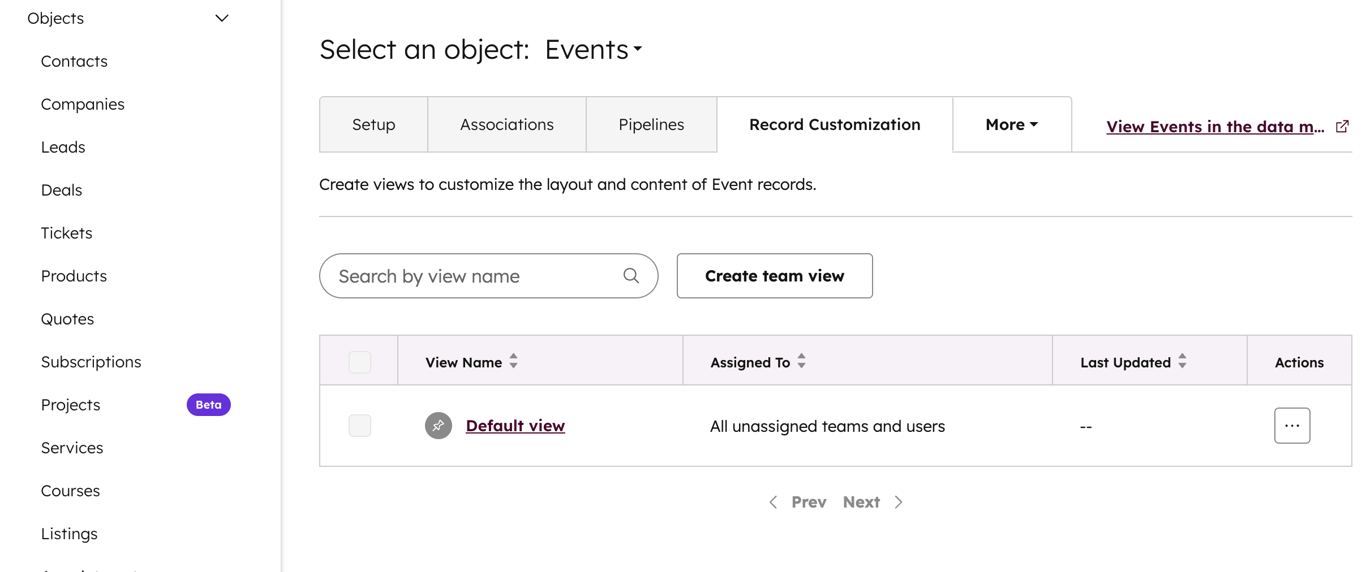The image size is (1366, 572).
Task: Switch to the Pipelines tab
Action: 651,125
